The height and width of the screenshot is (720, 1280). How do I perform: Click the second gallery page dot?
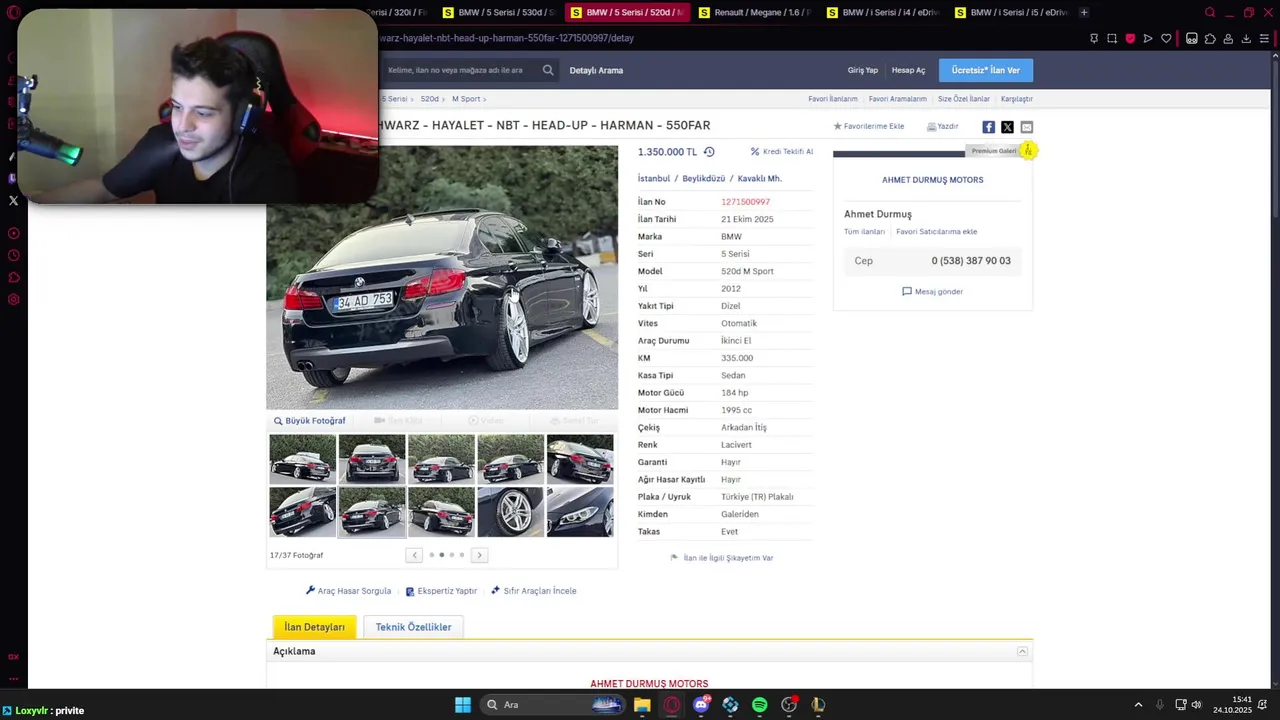point(441,555)
